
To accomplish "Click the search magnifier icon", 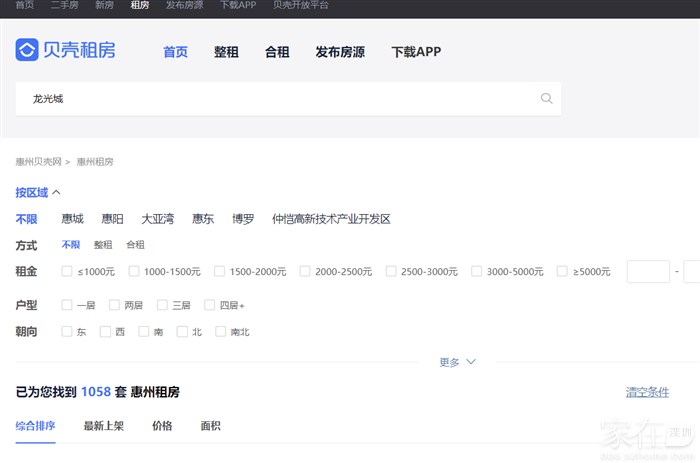I will tap(546, 99).
